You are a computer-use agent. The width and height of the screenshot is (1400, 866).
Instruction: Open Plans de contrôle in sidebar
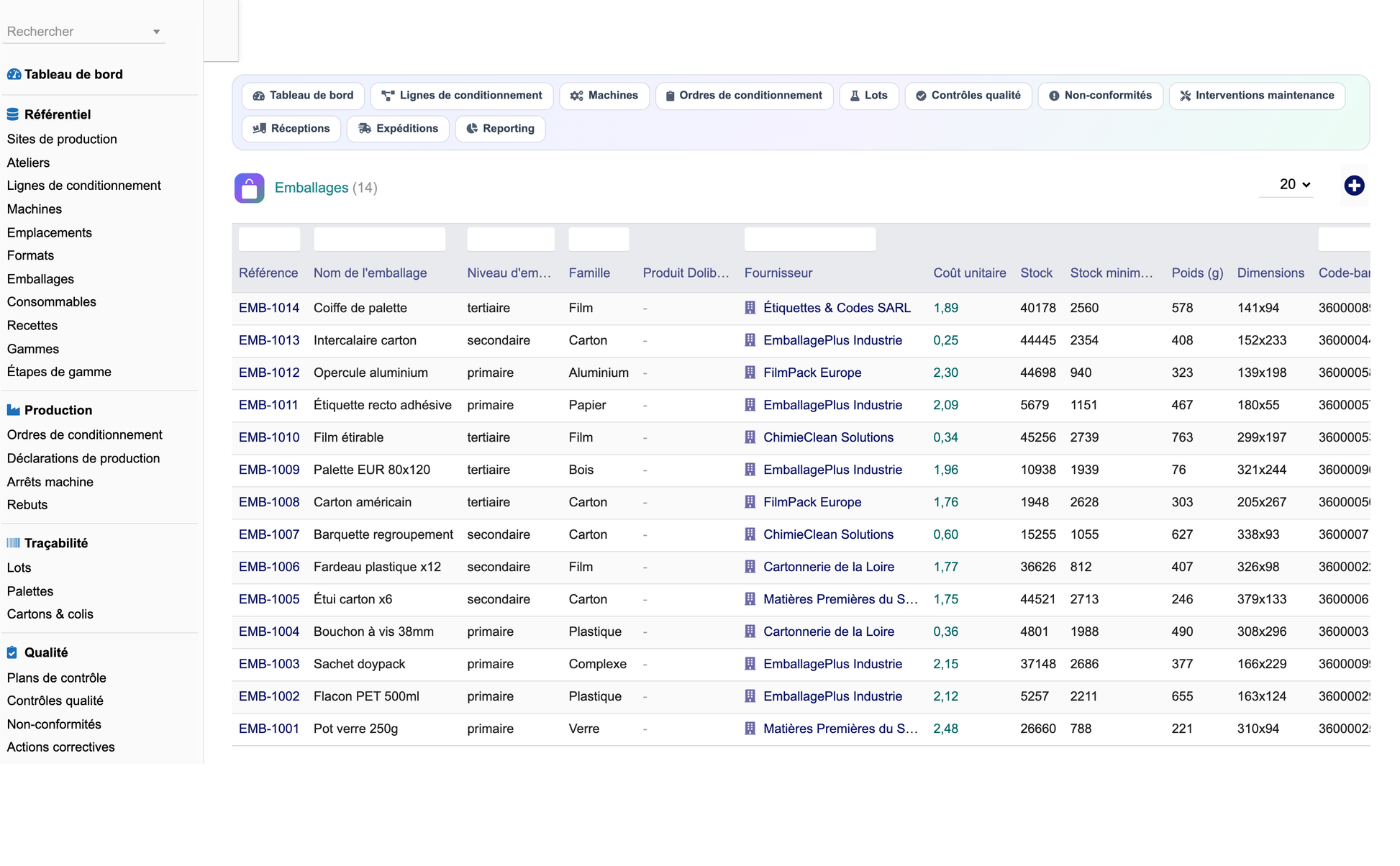click(x=57, y=678)
